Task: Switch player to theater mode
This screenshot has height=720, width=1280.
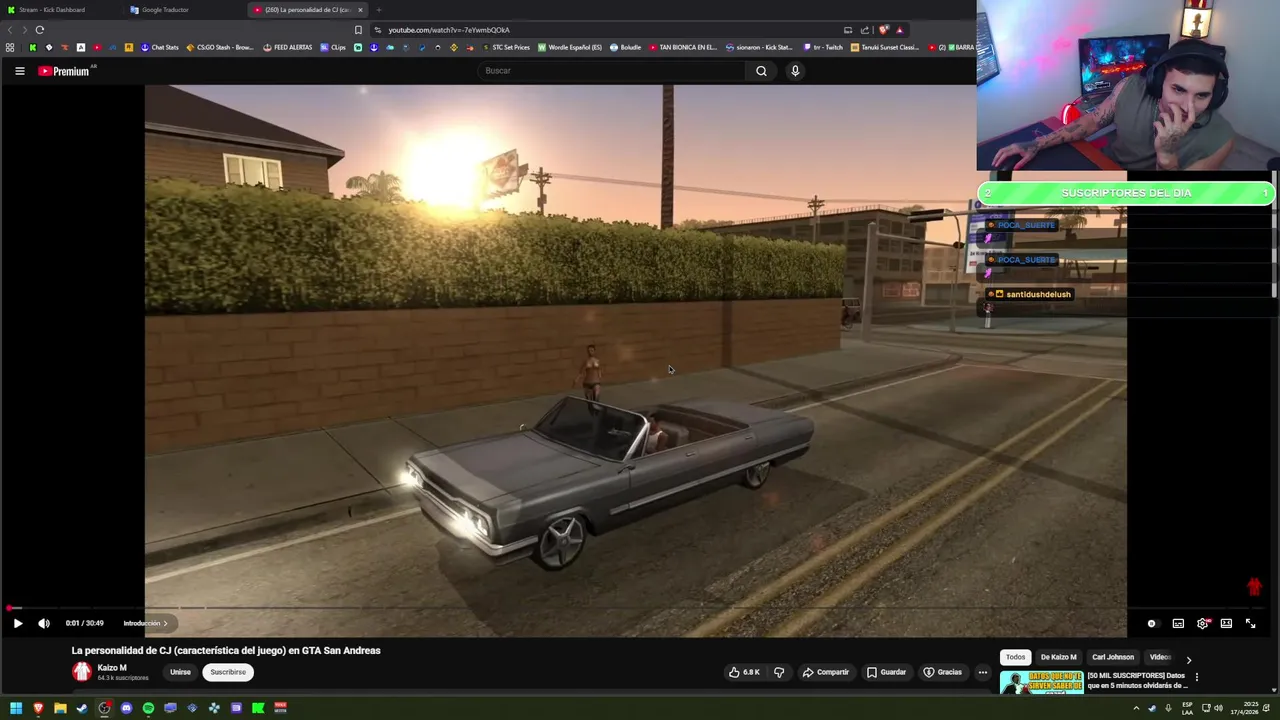Action: (1226, 623)
